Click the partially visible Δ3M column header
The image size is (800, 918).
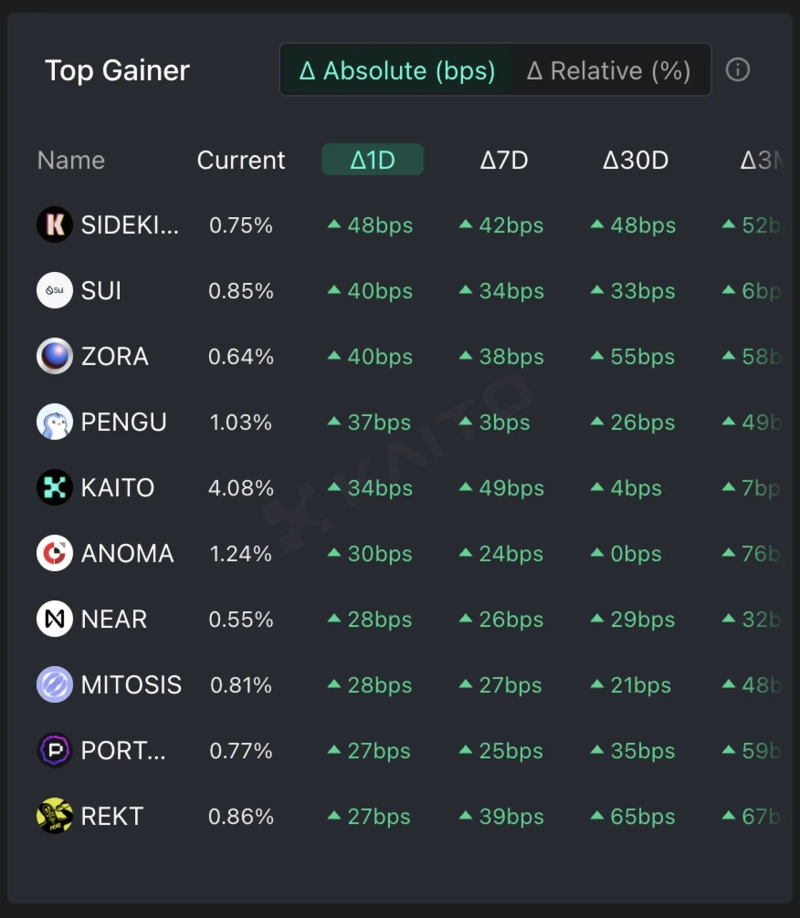coord(760,160)
